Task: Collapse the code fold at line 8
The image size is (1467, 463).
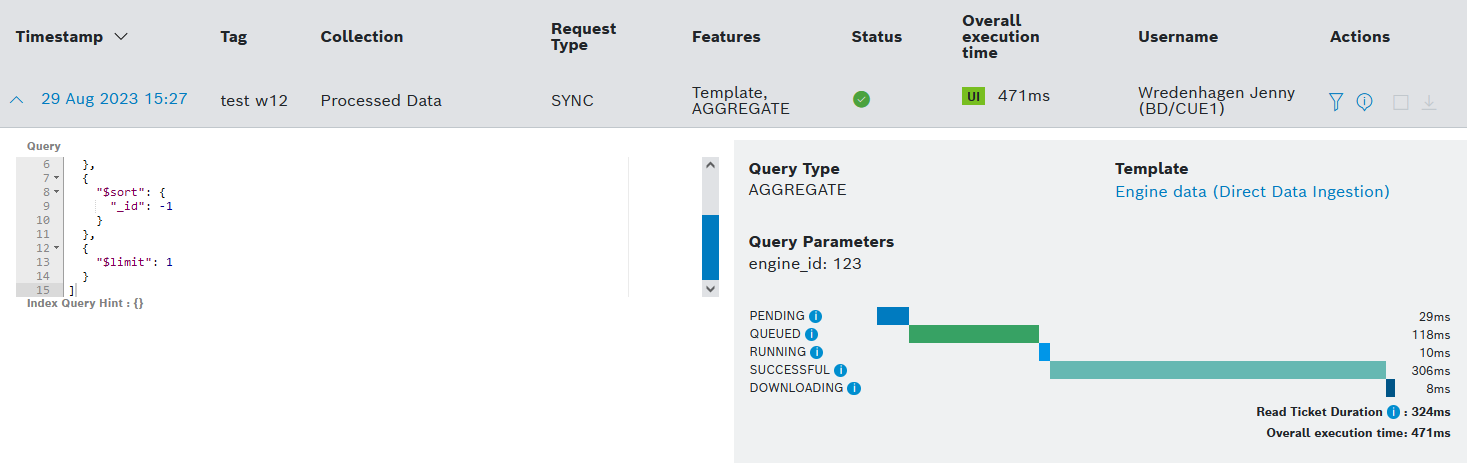Action: pyautogui.click(x=56, y=191)
